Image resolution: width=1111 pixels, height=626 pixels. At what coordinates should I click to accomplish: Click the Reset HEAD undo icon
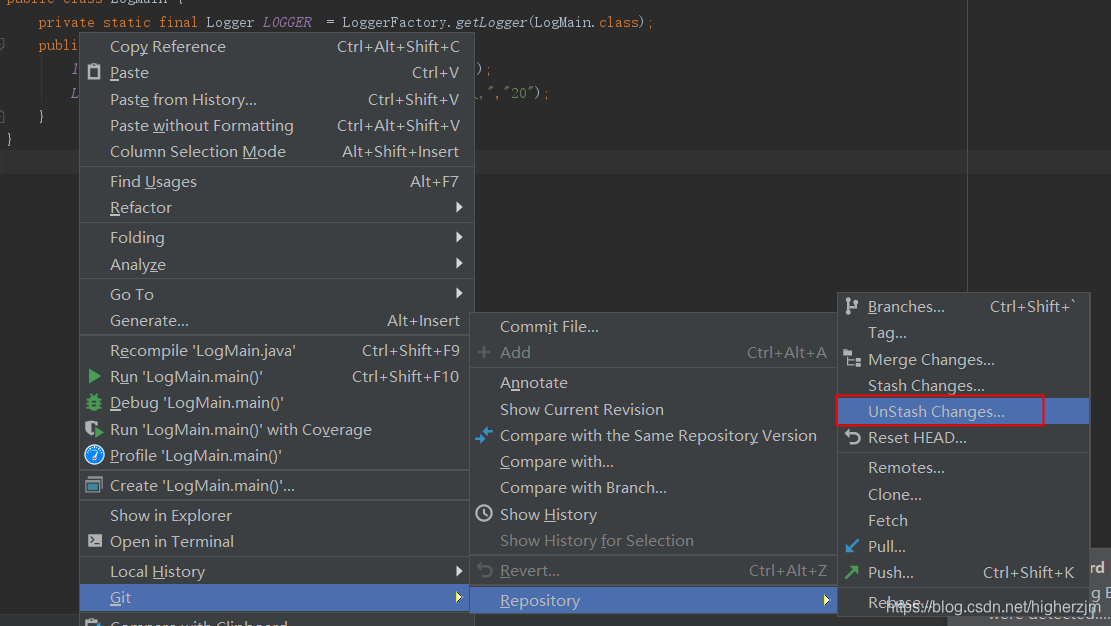click(x=853, y=437)
